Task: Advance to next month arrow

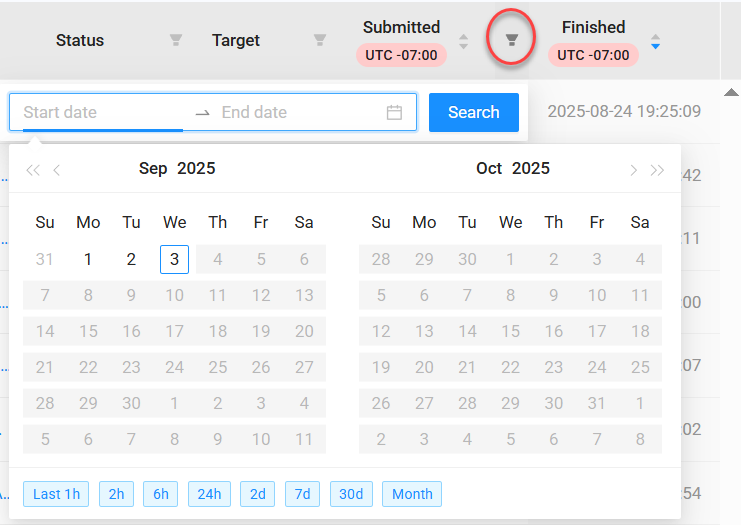Action: pyautogui.click(x=633, y=170)
